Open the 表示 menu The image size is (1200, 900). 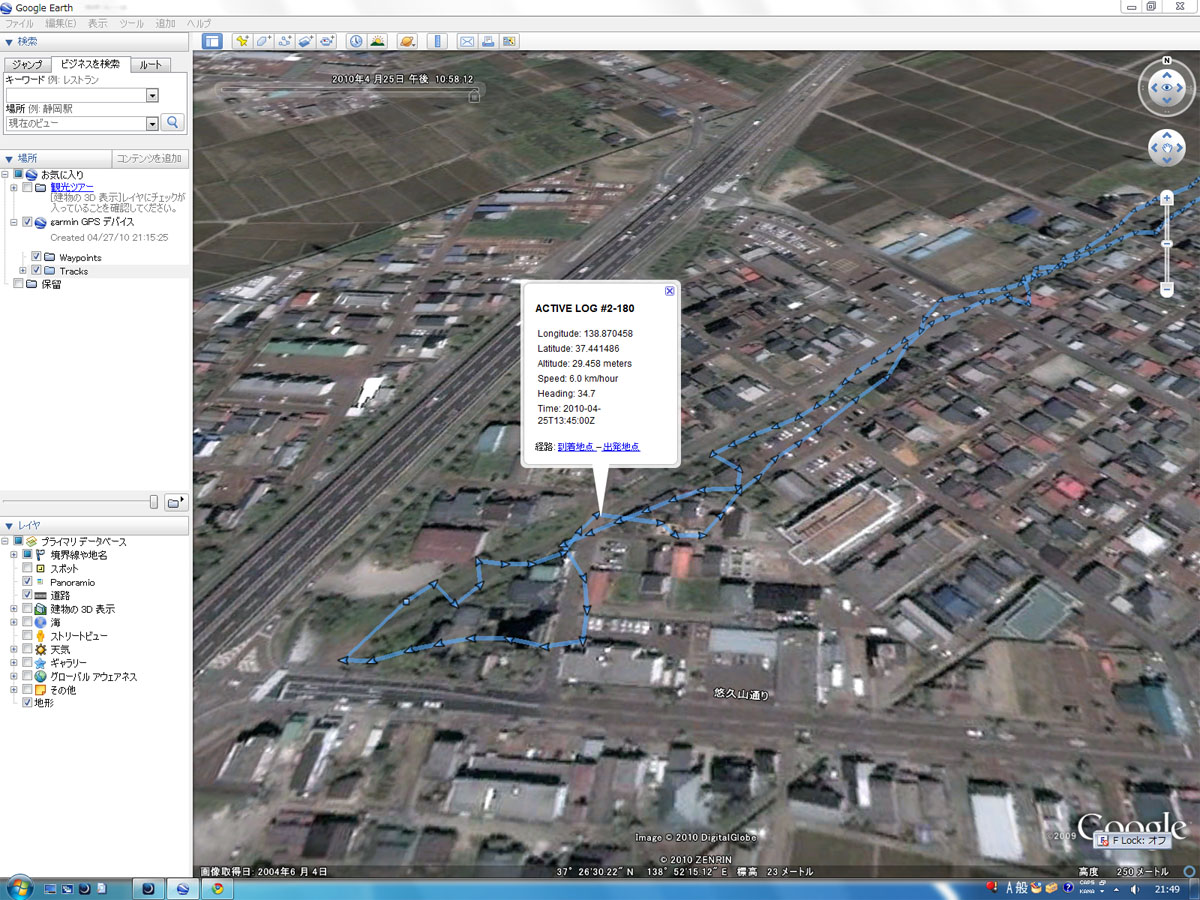(97, 23)
